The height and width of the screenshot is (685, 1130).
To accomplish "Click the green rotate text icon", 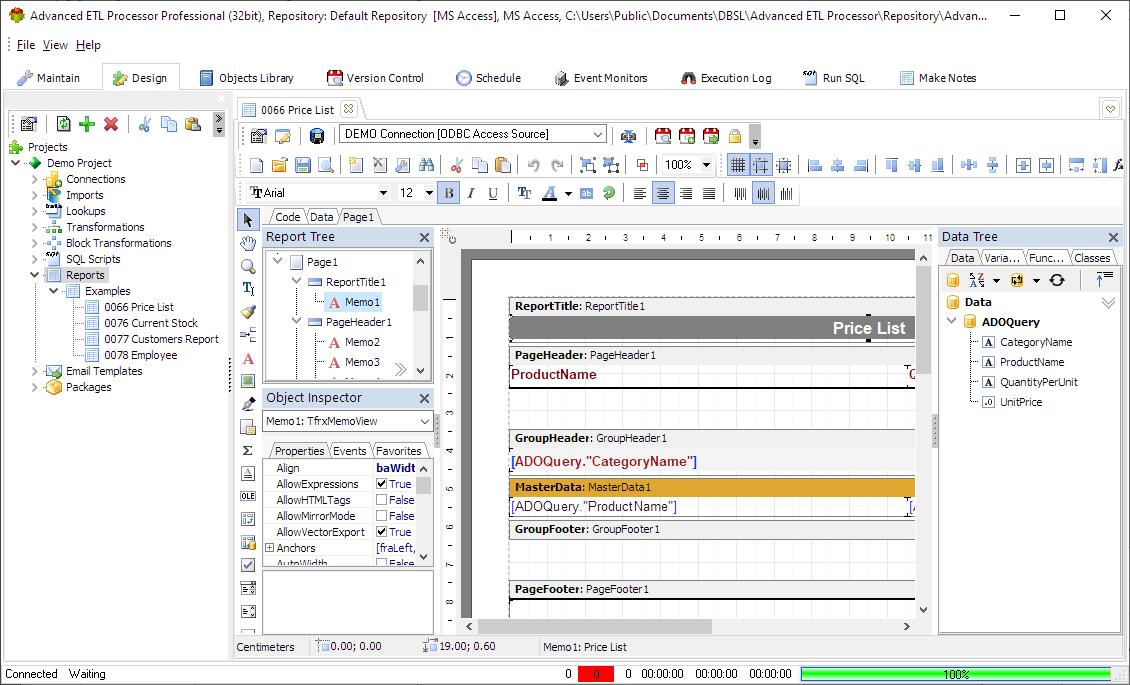I will click(x=610, y=193).
